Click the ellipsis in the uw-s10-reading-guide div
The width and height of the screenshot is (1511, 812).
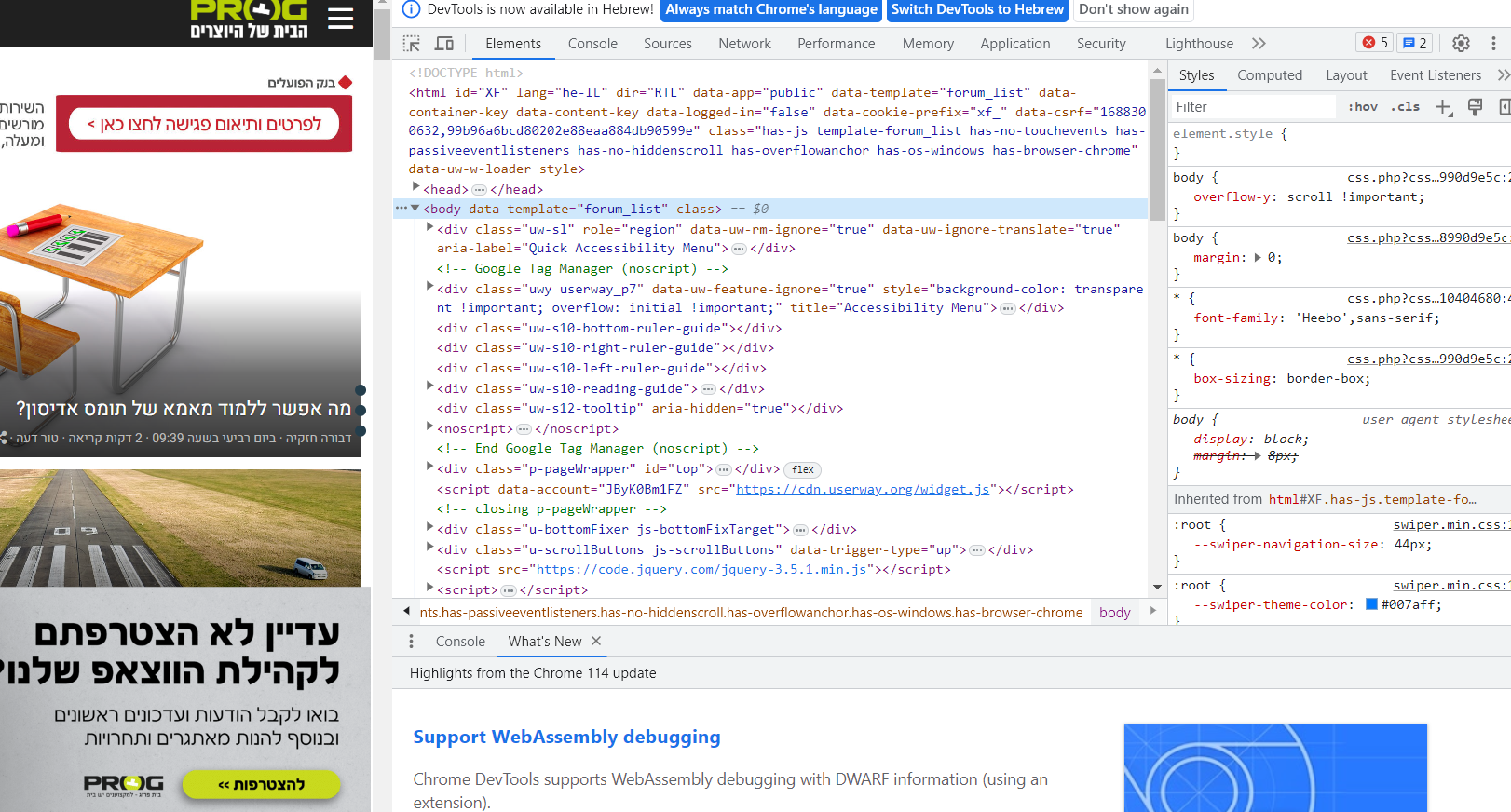(x=708, y=389)
